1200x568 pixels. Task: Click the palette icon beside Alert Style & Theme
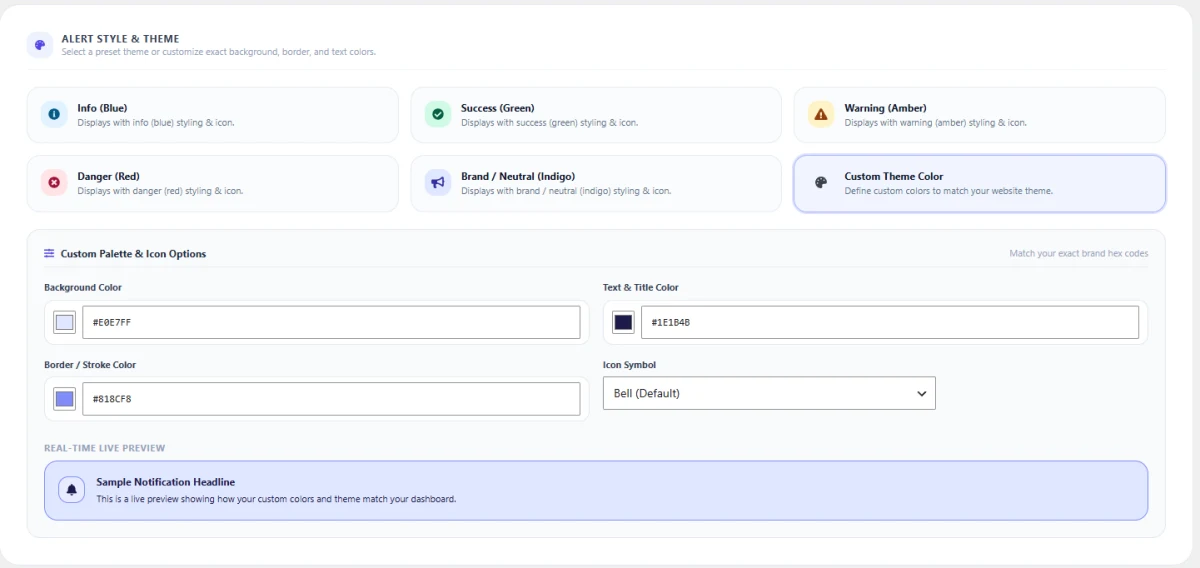(40, 45)
